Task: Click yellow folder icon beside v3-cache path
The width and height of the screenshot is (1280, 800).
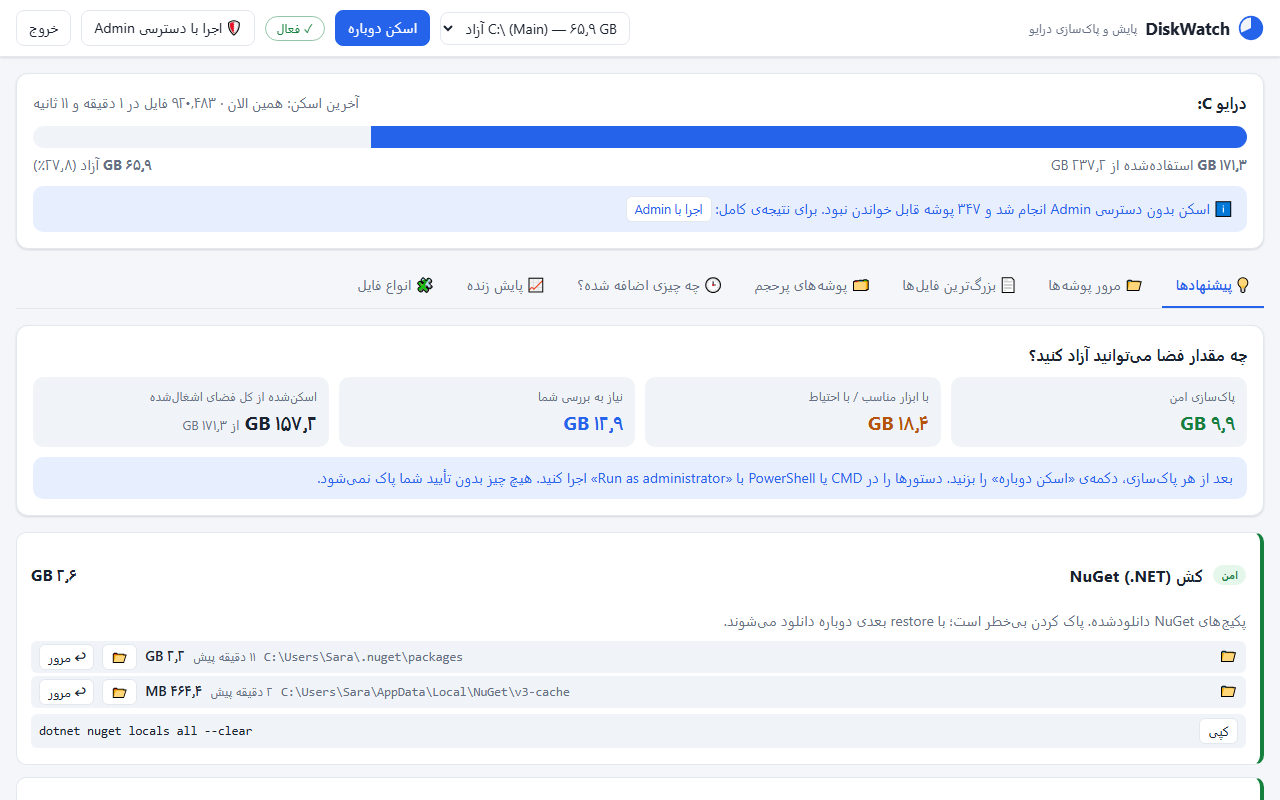Action: coord(1228,691)
